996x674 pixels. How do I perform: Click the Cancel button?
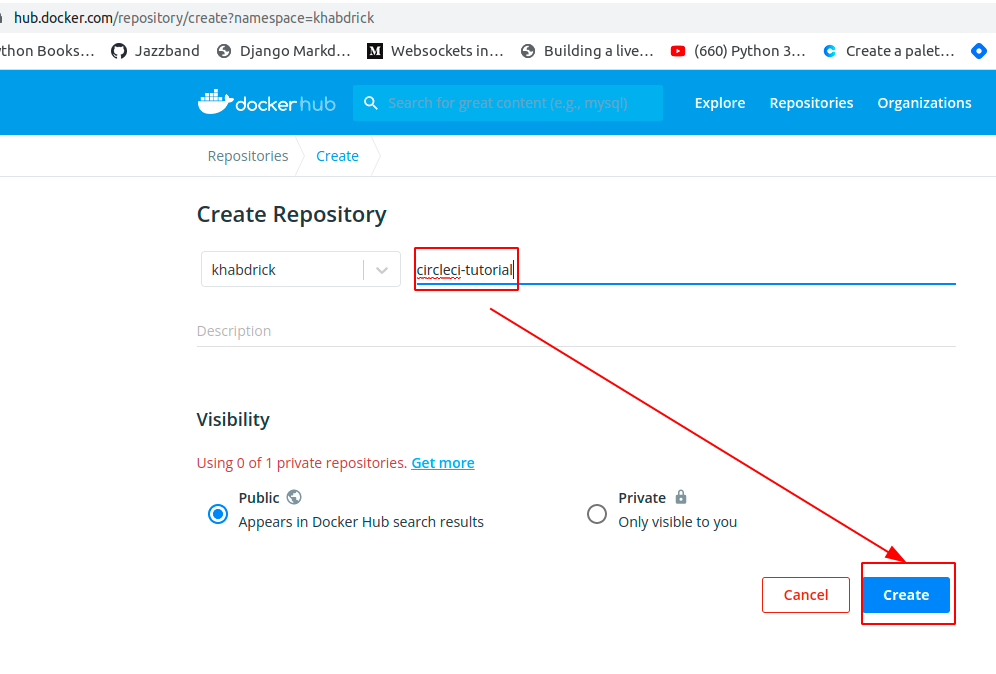(805, 595)
